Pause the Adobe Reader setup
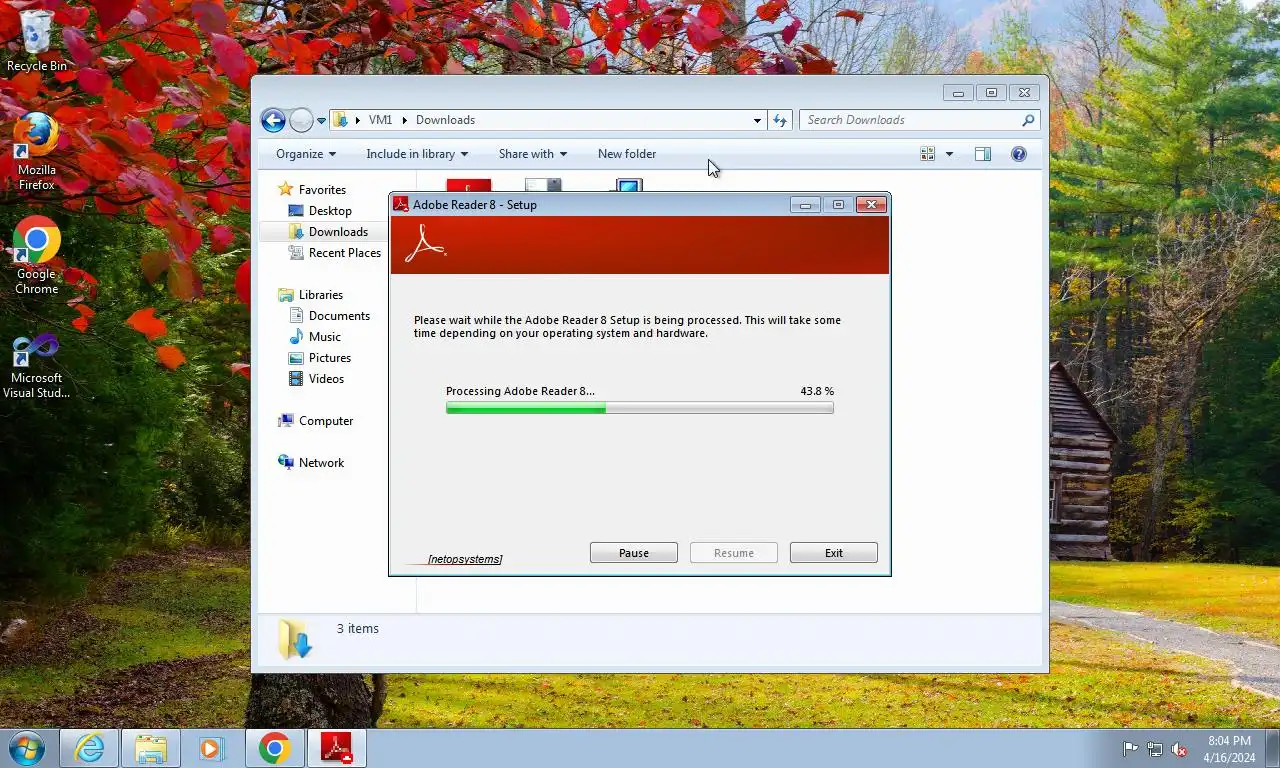The width and height of the screenshot is (1280, 768). coord(634,553)
